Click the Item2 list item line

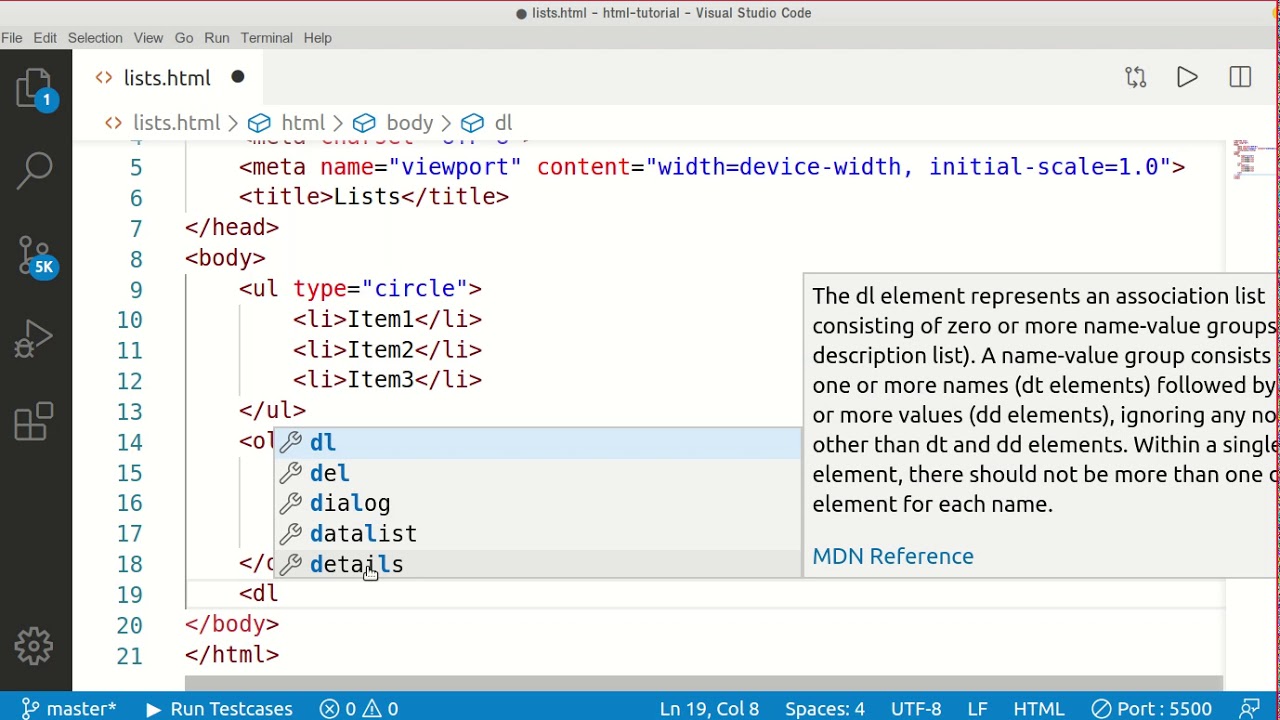point(387,350)
